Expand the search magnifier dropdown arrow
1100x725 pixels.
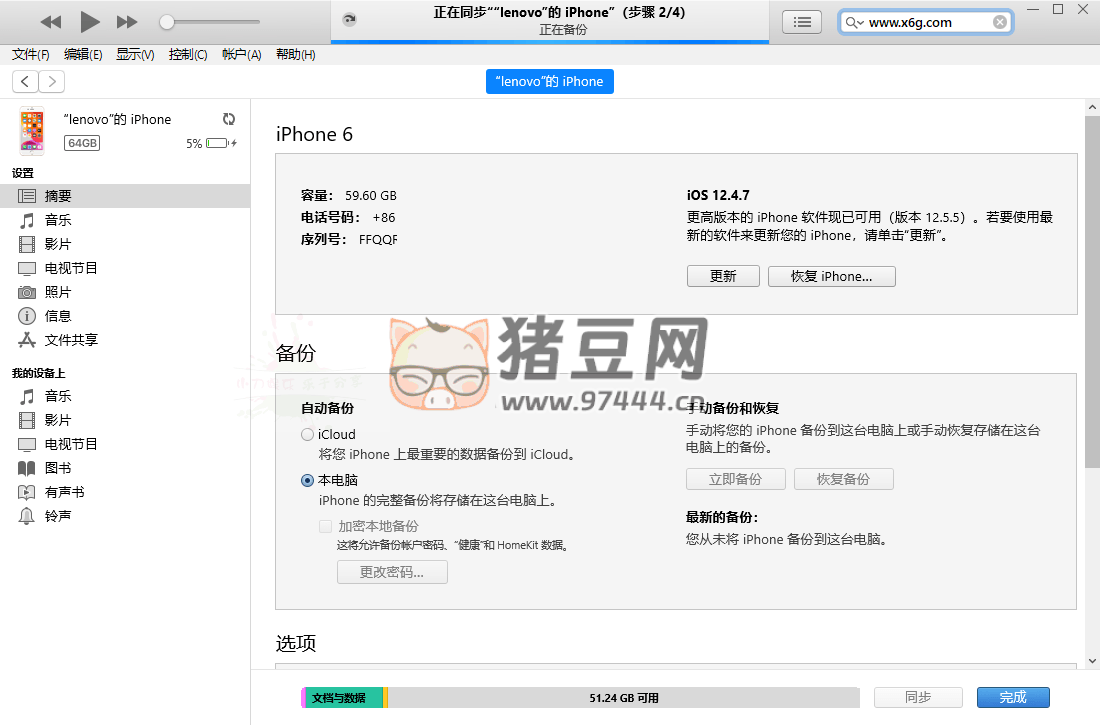pyautogui.click(x=855, y=22)
